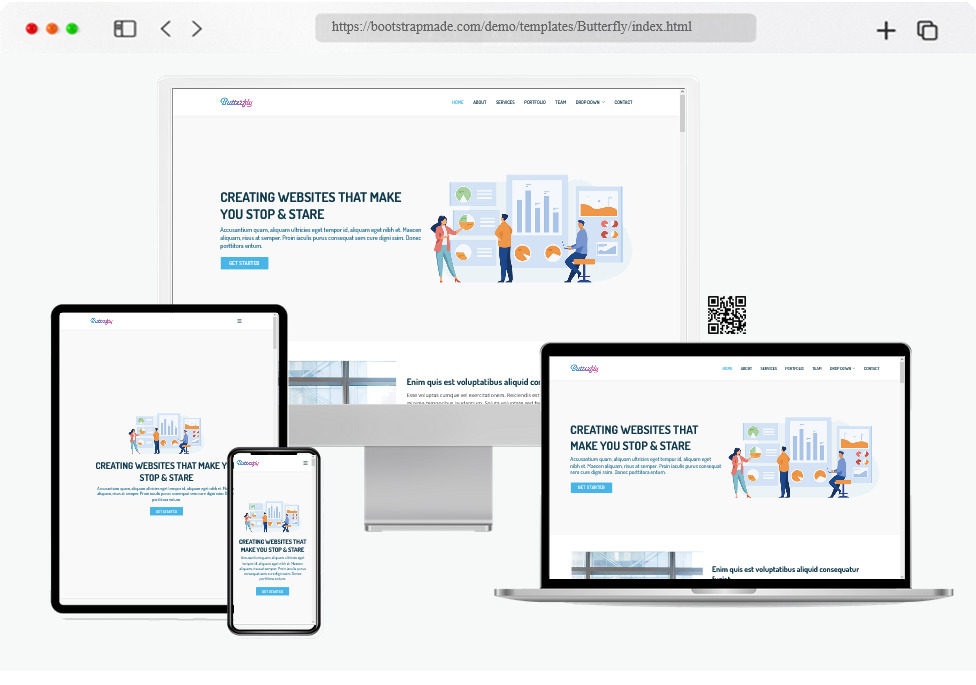
Task: Expand the DROPDOWN menu on the laptop navbar
Action: (841, 368)
